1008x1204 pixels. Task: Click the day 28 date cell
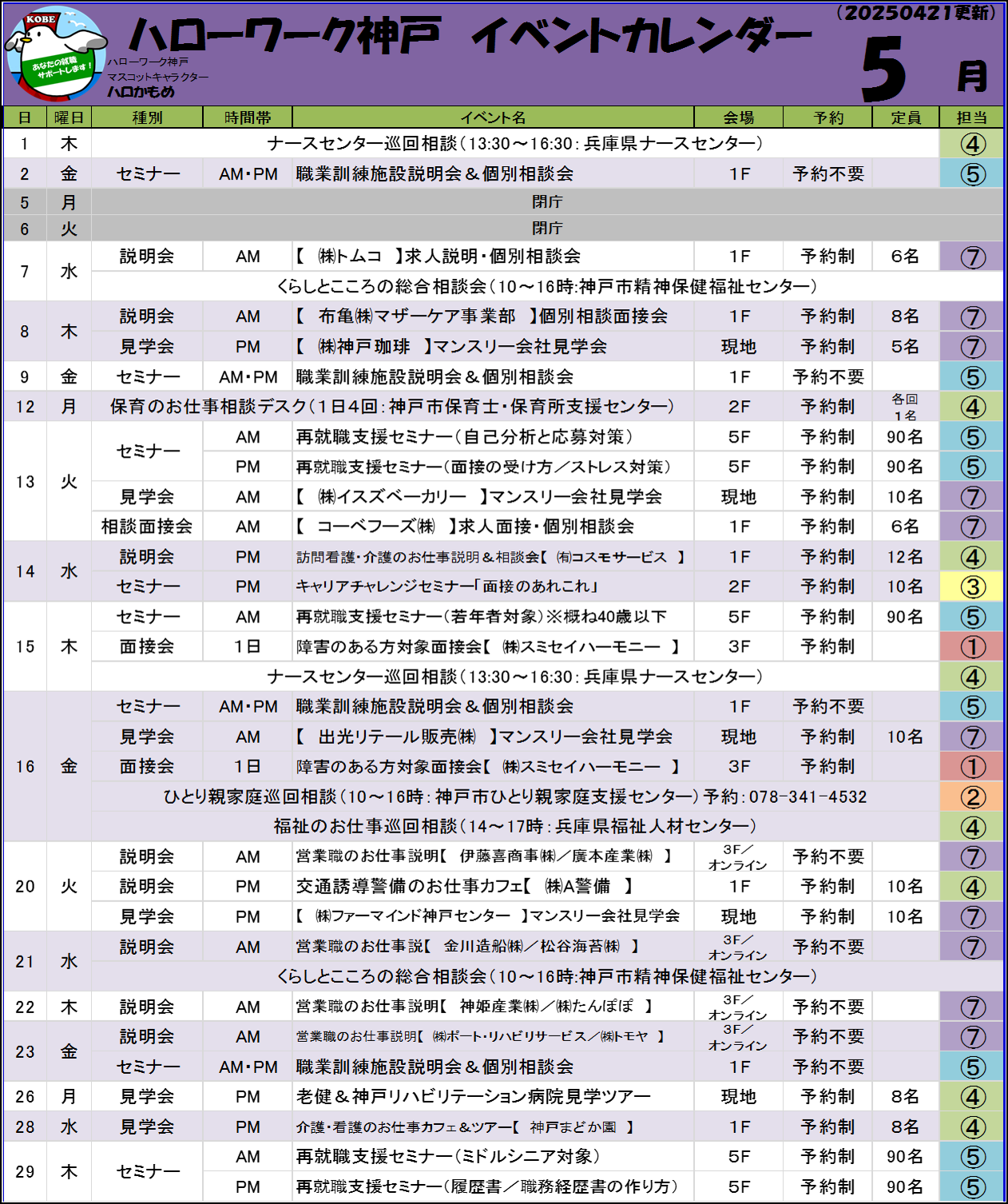point(25,1127)
